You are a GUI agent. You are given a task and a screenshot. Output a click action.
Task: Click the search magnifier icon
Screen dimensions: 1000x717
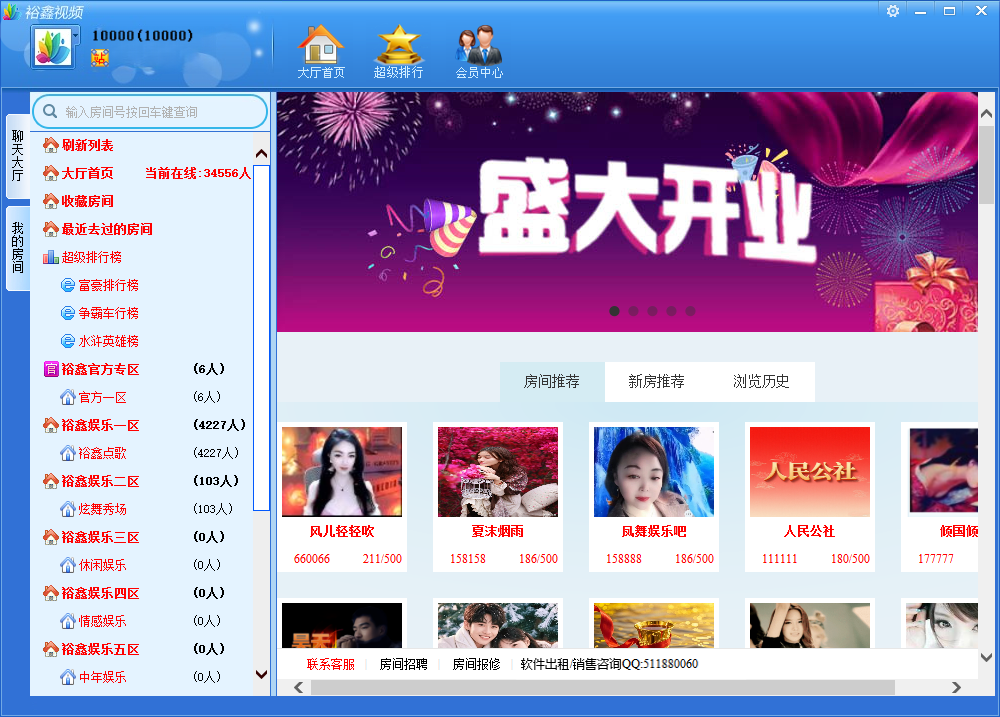point(50,112)
